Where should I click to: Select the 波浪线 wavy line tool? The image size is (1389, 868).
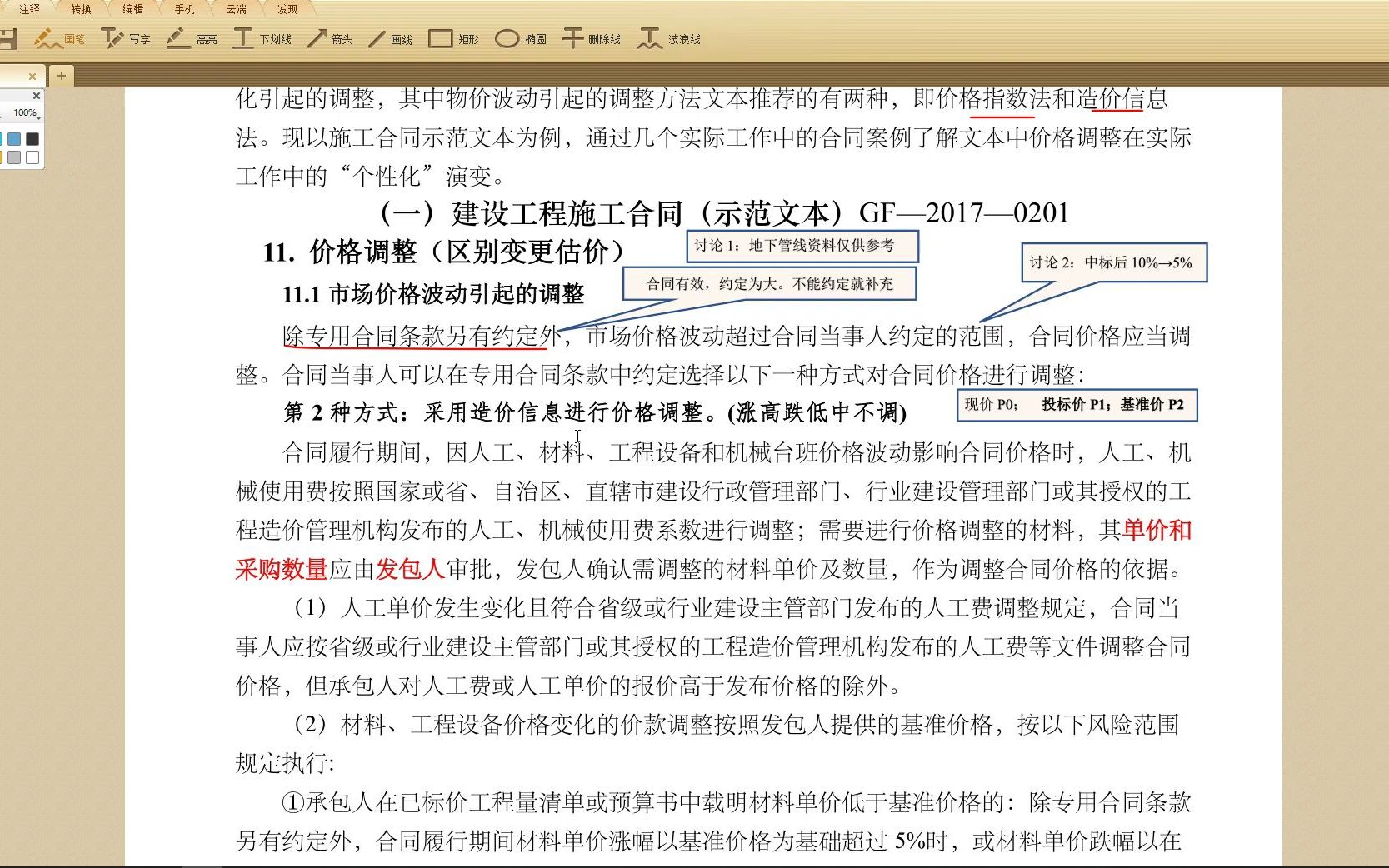click(669, 39)
